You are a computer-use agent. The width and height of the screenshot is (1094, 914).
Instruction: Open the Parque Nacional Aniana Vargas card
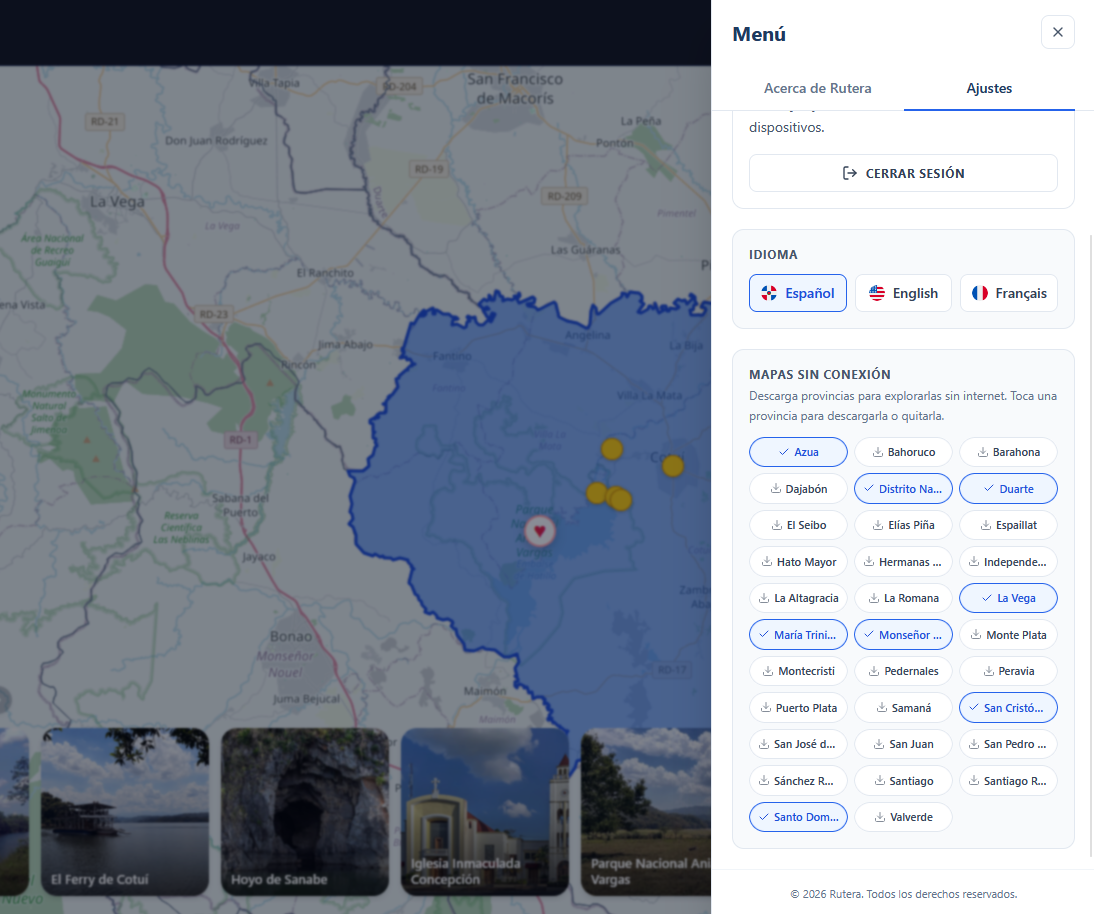point(646,811)
